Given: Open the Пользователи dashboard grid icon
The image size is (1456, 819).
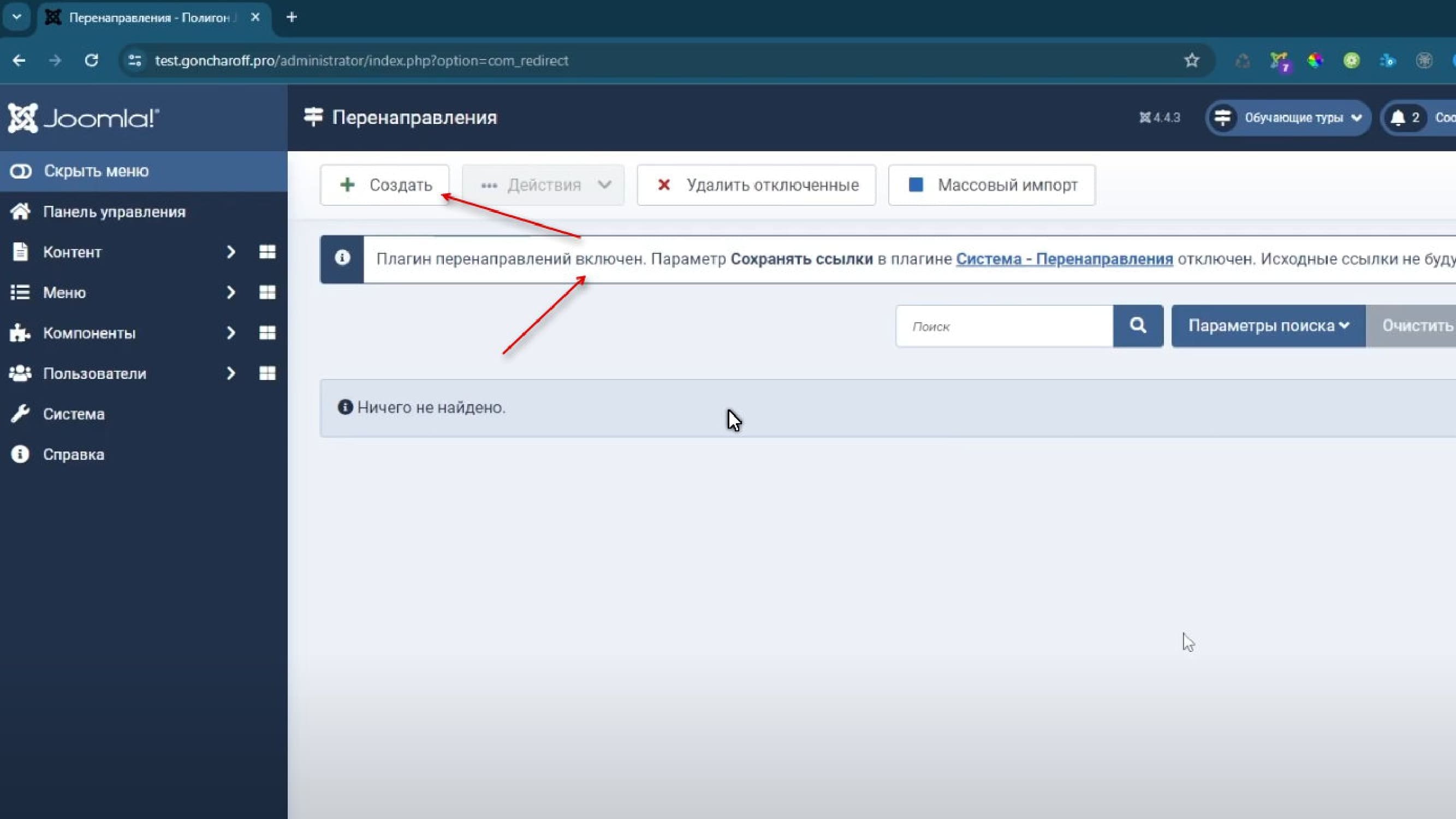Looking at the screenshot, I should (268, 373).
